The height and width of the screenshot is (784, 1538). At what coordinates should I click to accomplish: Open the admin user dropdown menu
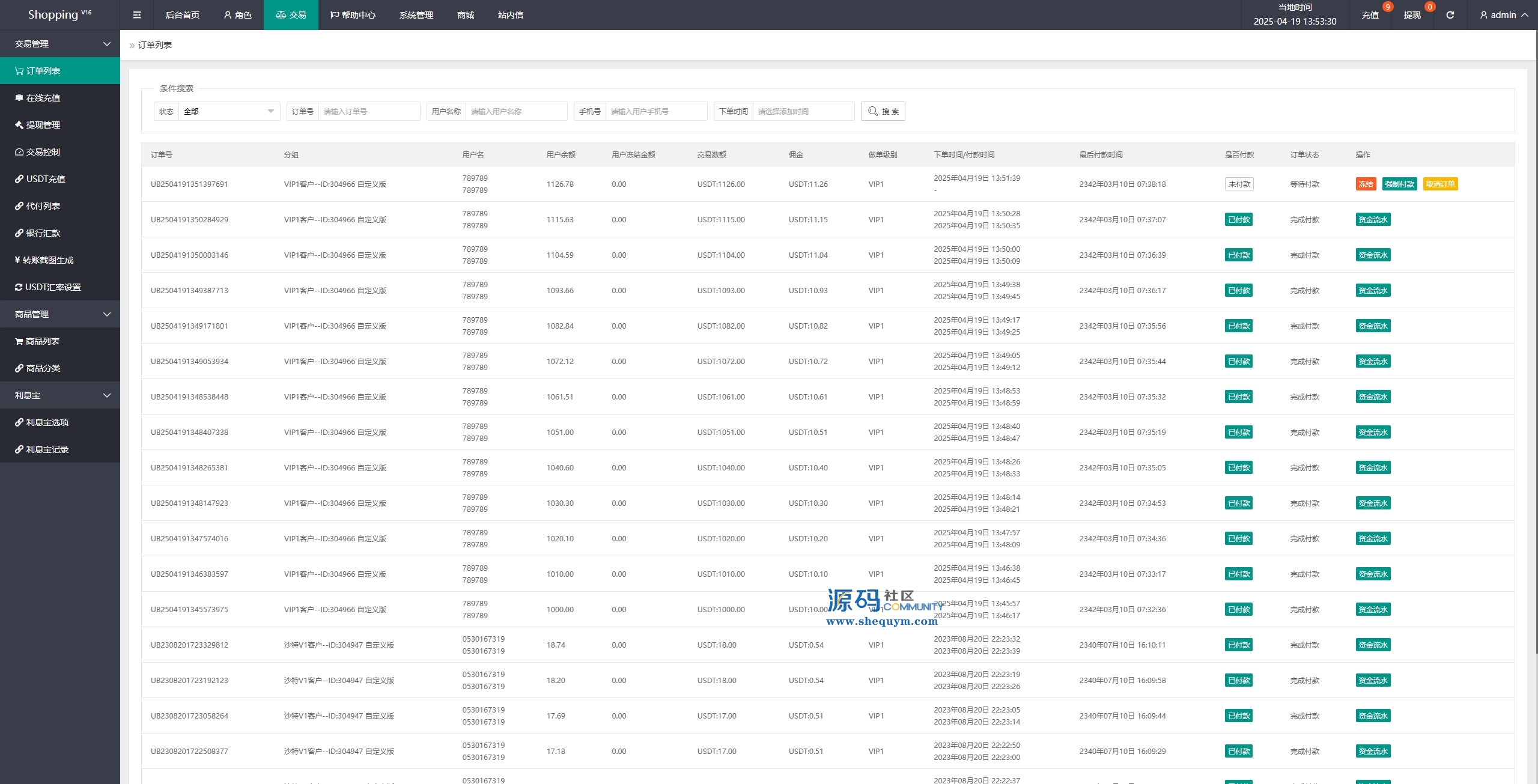(x=1504, y=15)
